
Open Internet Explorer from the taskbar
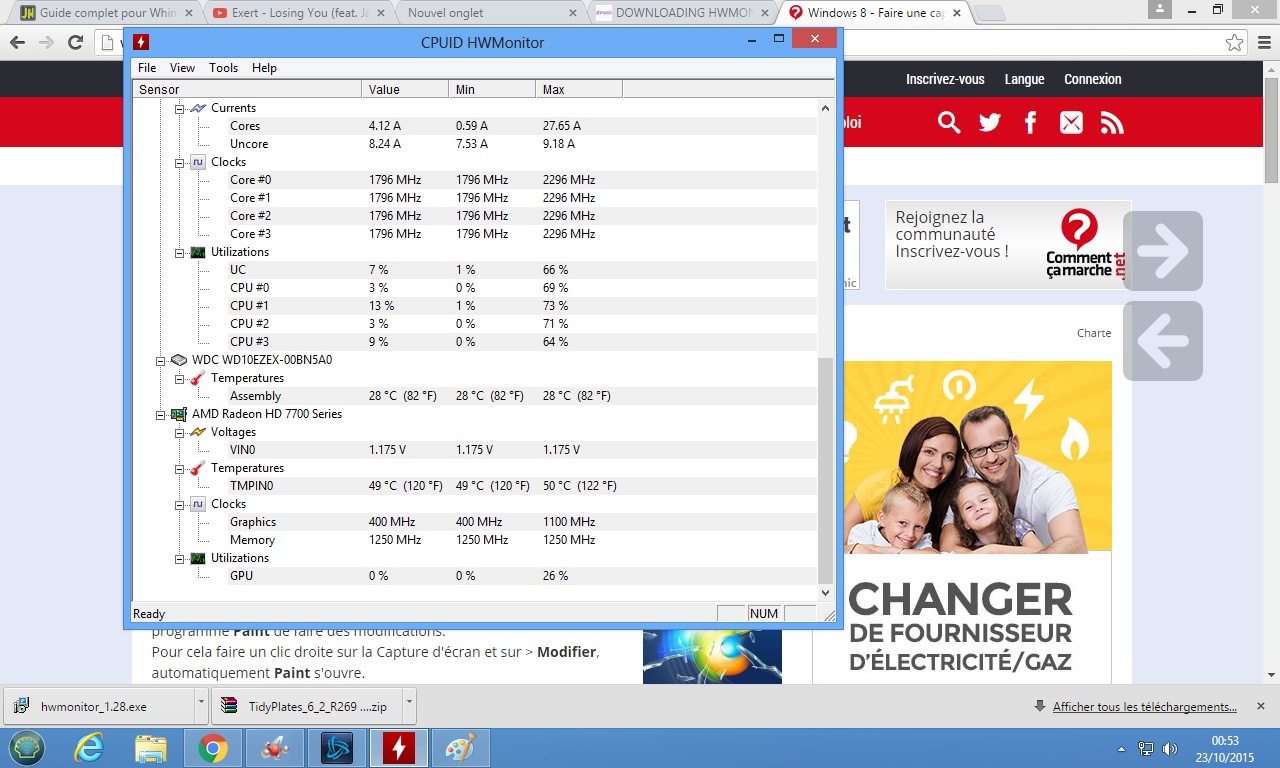pyautogui.click(x=89, y=748)
